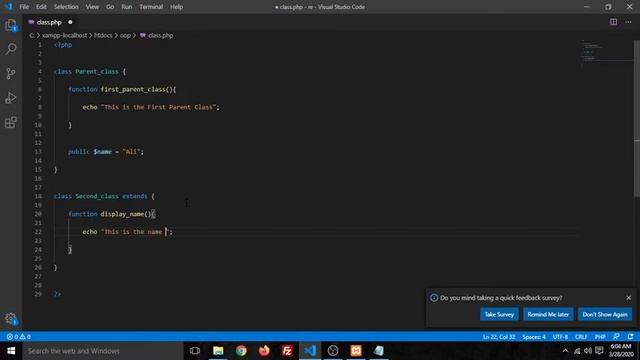The height and width of the screenshot is (360, 640).
Task: Click the Take Survey button
Action: pos(499,314)
